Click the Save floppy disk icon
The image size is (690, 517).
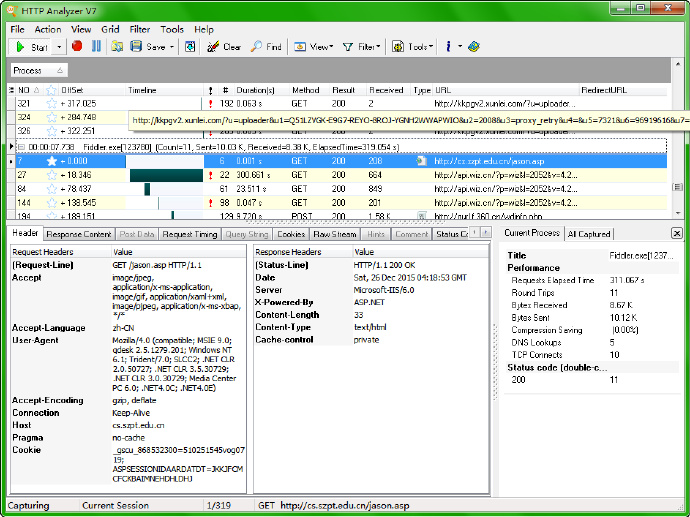pyautogui.click(x=136, y=46)
